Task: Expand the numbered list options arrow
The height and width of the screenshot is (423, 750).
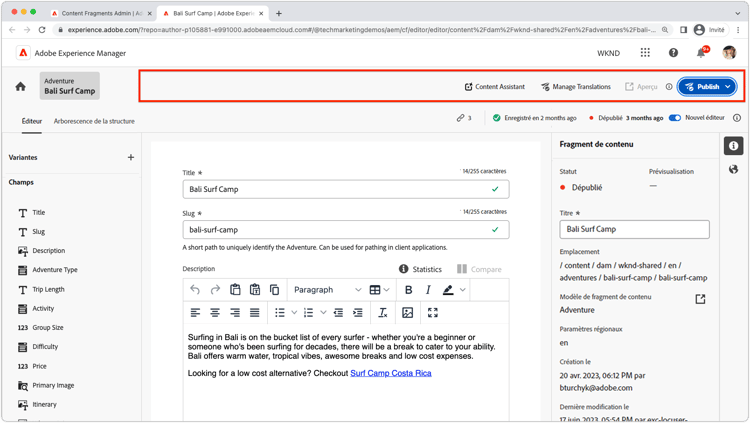Action: tap(323, 312)
